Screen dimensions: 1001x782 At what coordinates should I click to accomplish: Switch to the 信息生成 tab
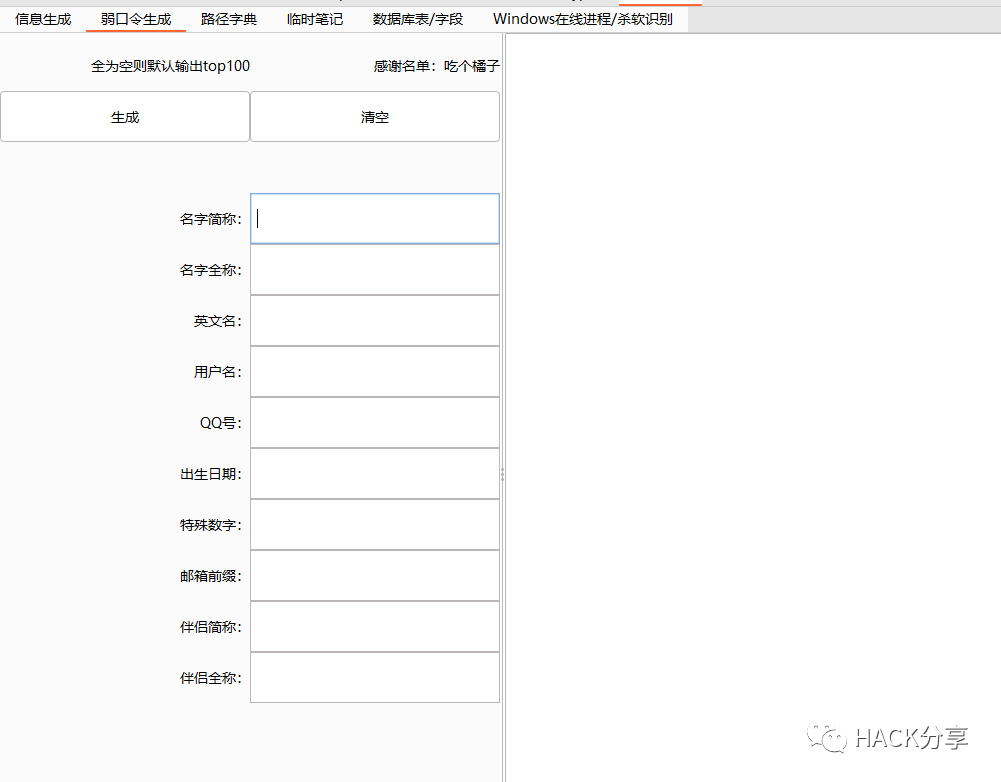(43, 19)
